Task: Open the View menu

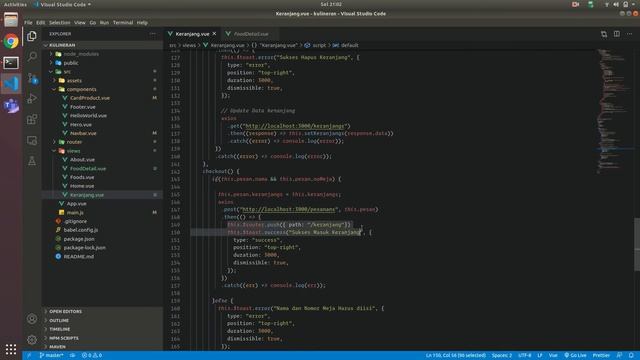Action: tap(80, 23)
